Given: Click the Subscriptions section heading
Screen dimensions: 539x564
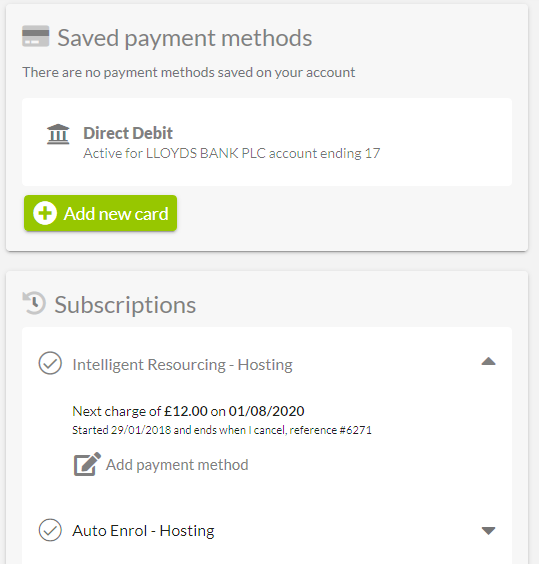Looking at the screenshot, I should [x=125, y=305].
